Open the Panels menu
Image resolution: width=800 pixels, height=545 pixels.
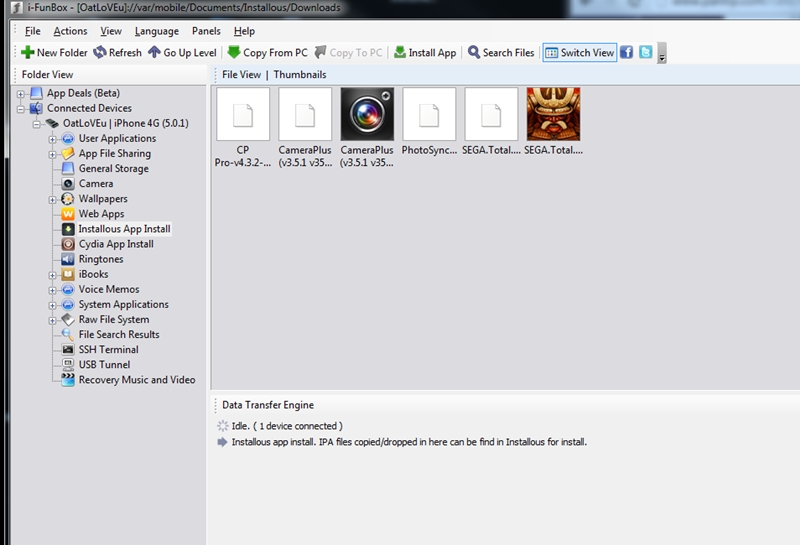206,31
